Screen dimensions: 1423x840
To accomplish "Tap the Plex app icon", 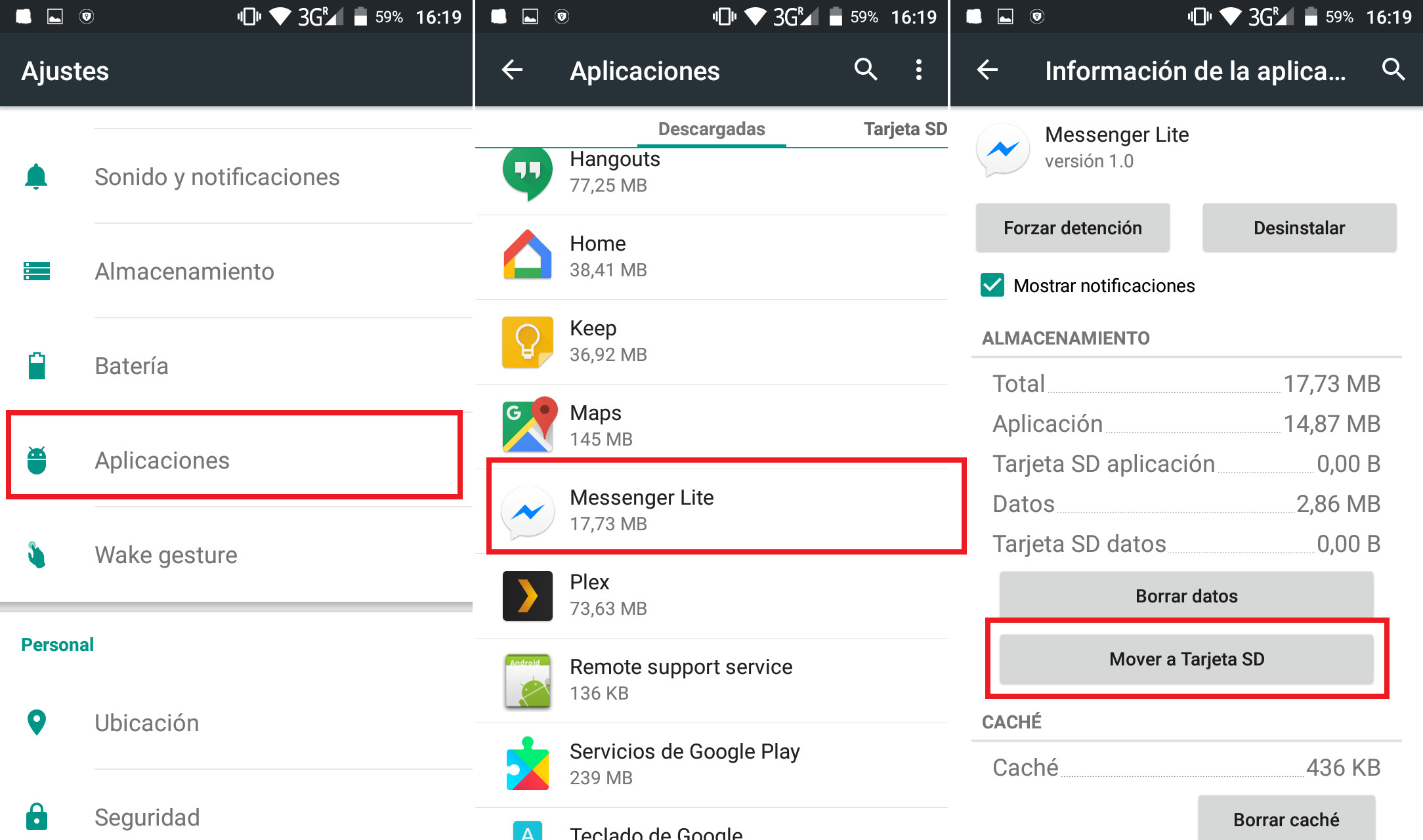I will [528, 596].
